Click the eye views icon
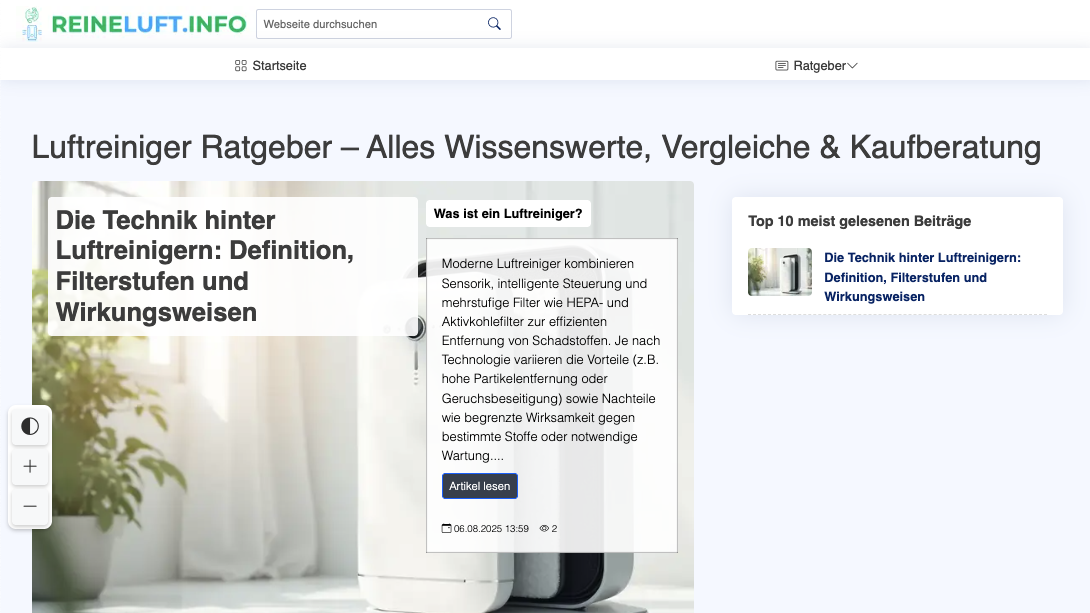 [544, 528]
